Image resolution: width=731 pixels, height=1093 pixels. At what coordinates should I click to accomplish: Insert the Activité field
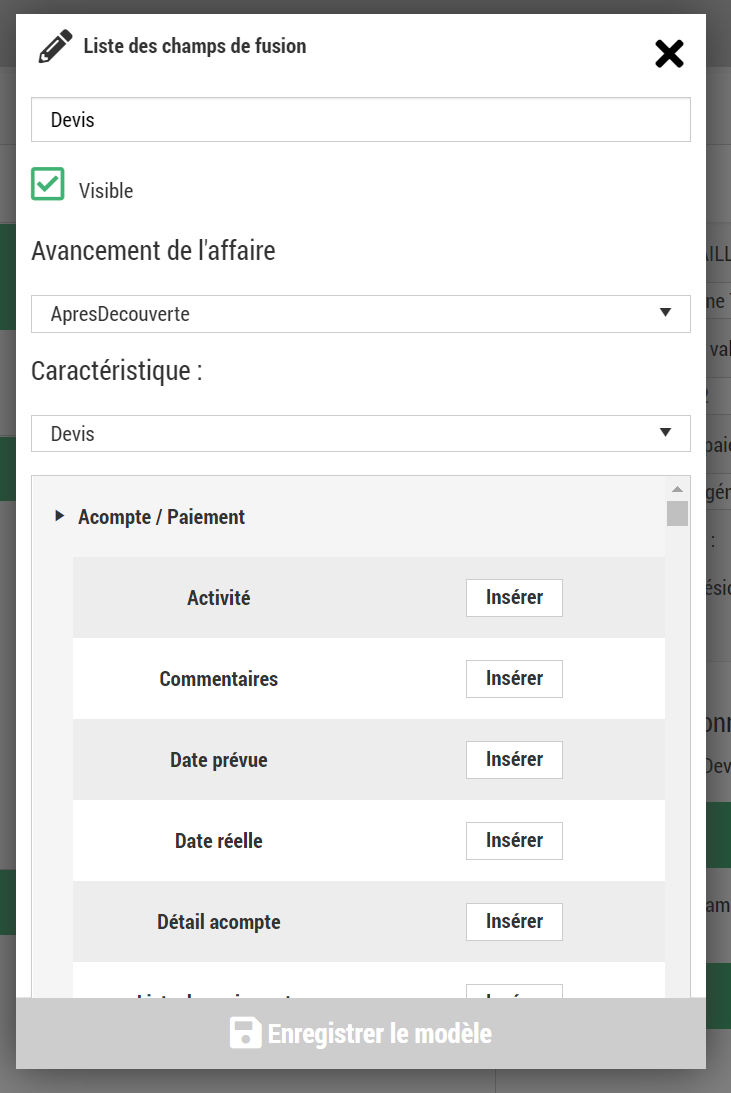tap(514, 598)
